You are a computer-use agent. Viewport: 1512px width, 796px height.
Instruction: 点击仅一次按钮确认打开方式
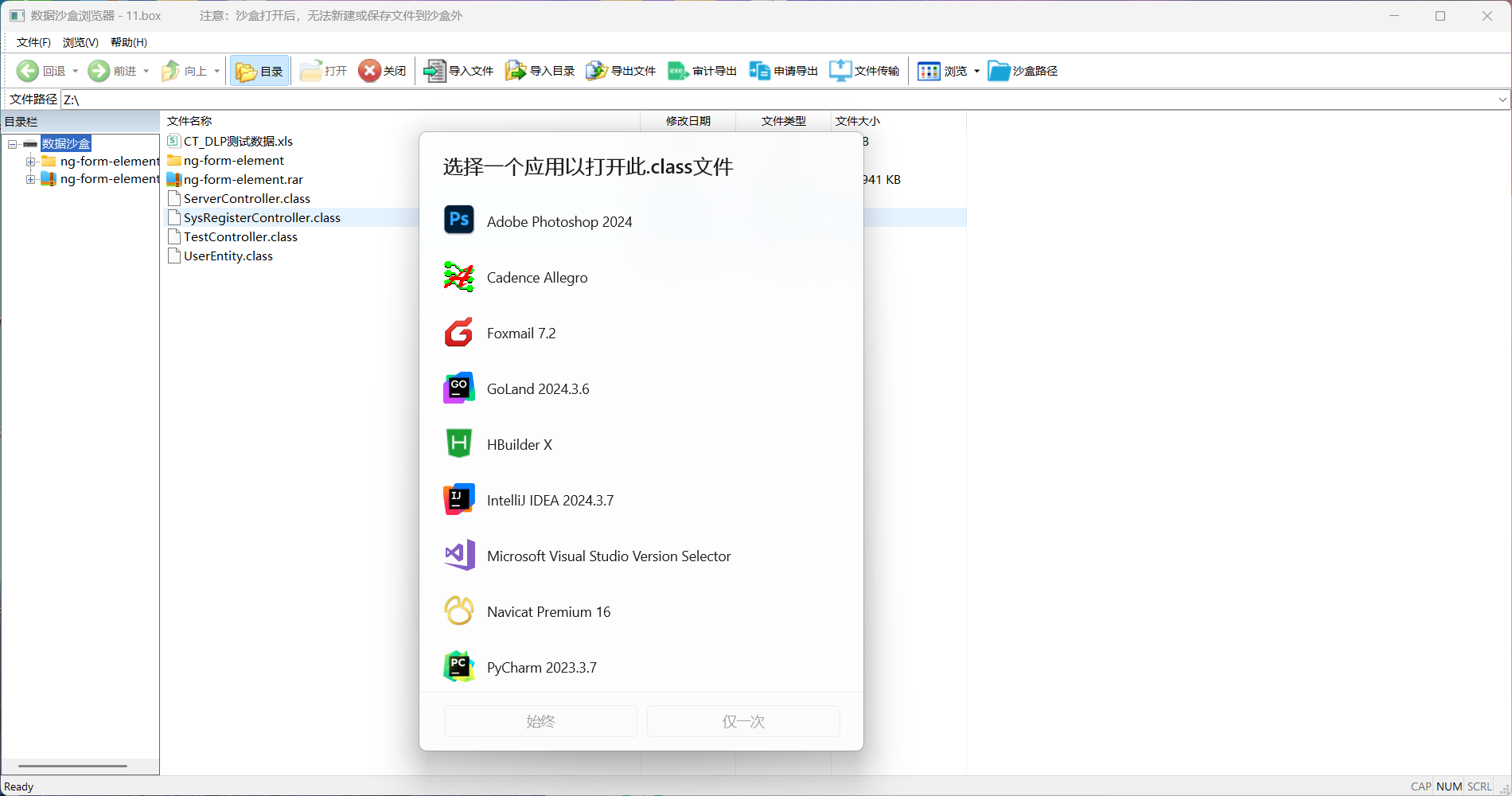(x=742, y=721)
